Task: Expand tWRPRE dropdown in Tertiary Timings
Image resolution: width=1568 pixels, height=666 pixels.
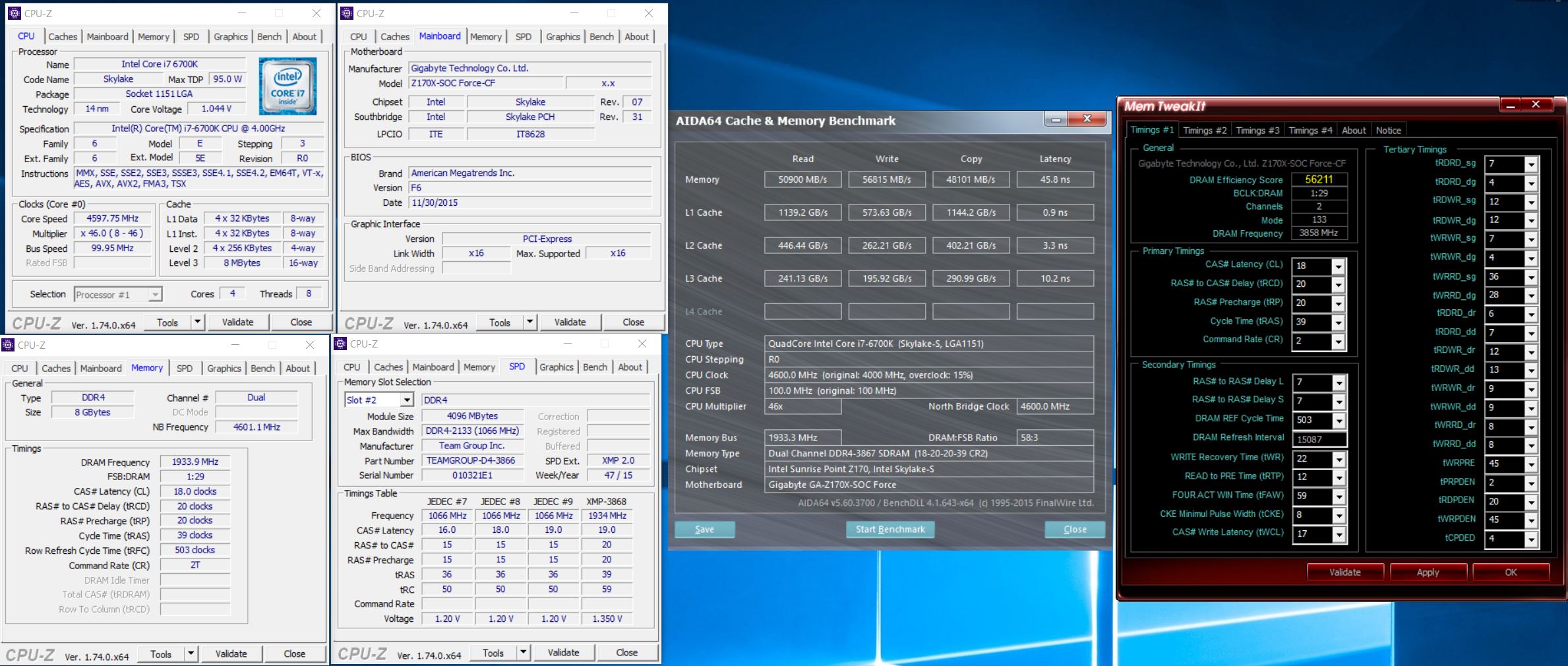Action: pyautogui.click(x=1531, y=464)
